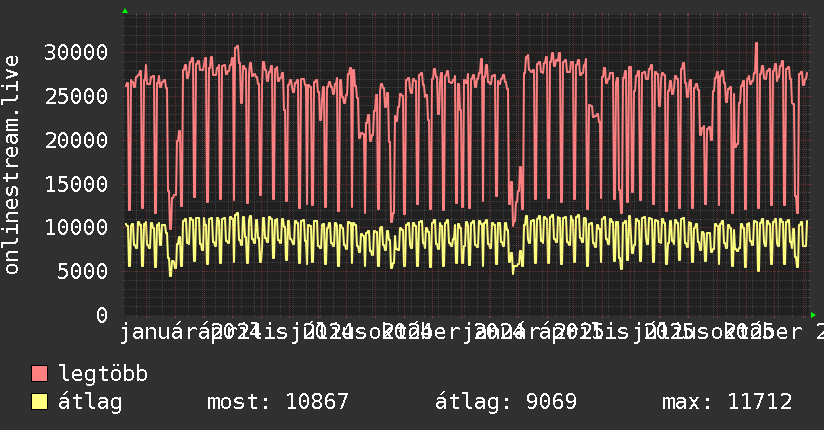This screenshot has height=430, width=824.
Task: Click the vertical 'onlinestream.live' axis title
Action: click(12, 165)
